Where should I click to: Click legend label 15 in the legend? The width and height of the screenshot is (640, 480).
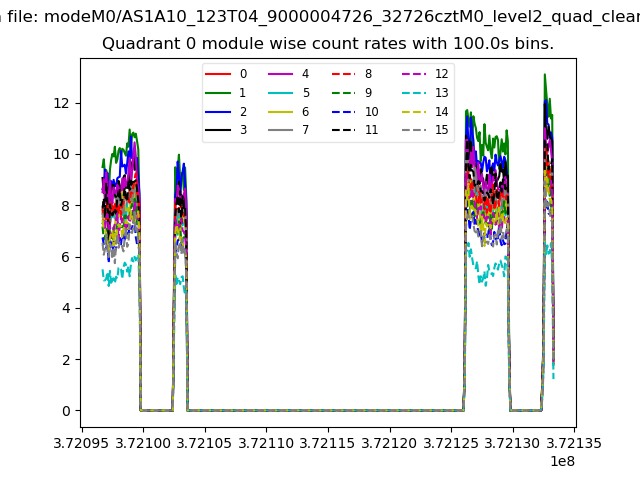tap(441, 130)
